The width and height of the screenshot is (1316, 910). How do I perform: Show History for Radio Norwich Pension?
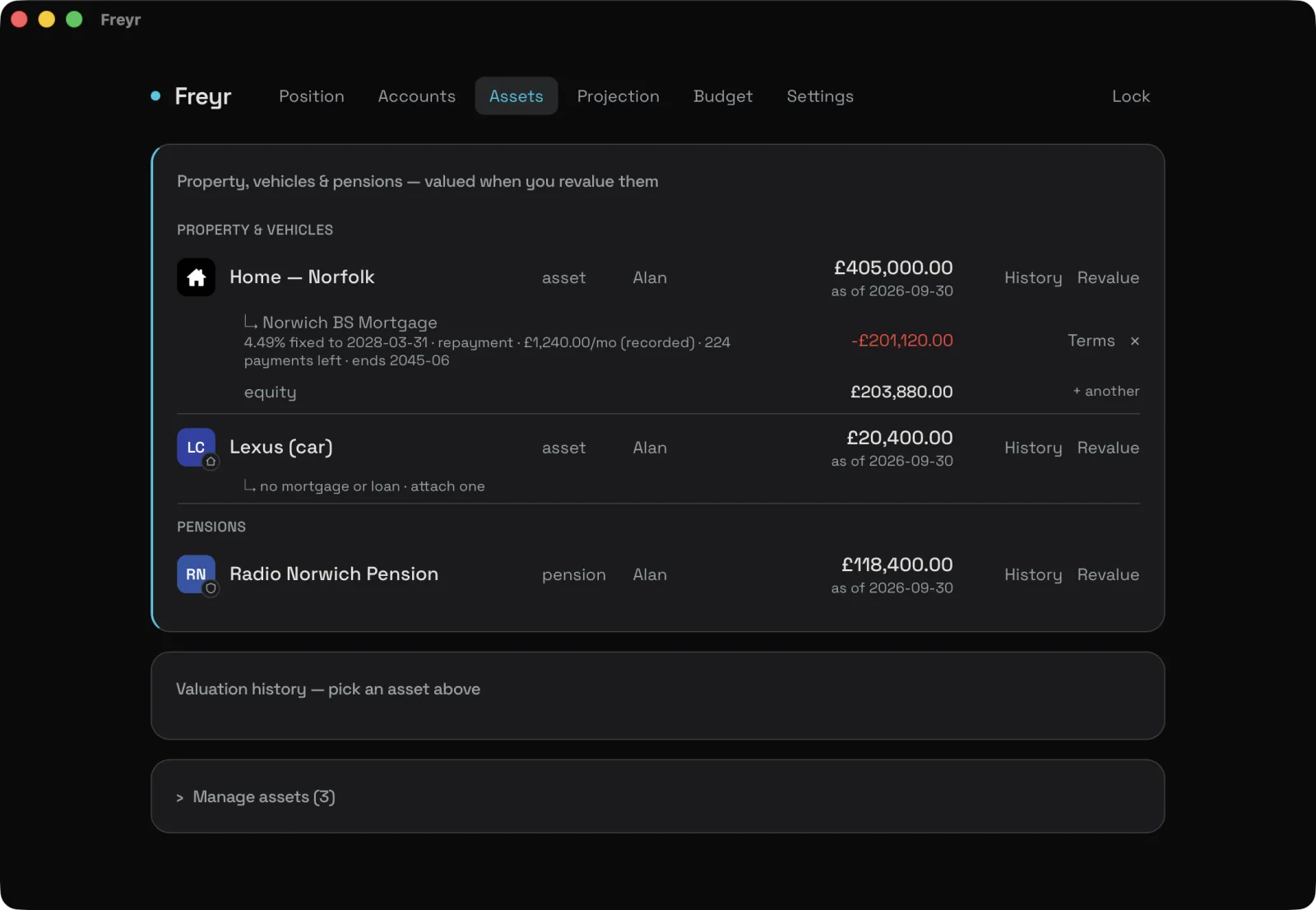coord(1033,574)
